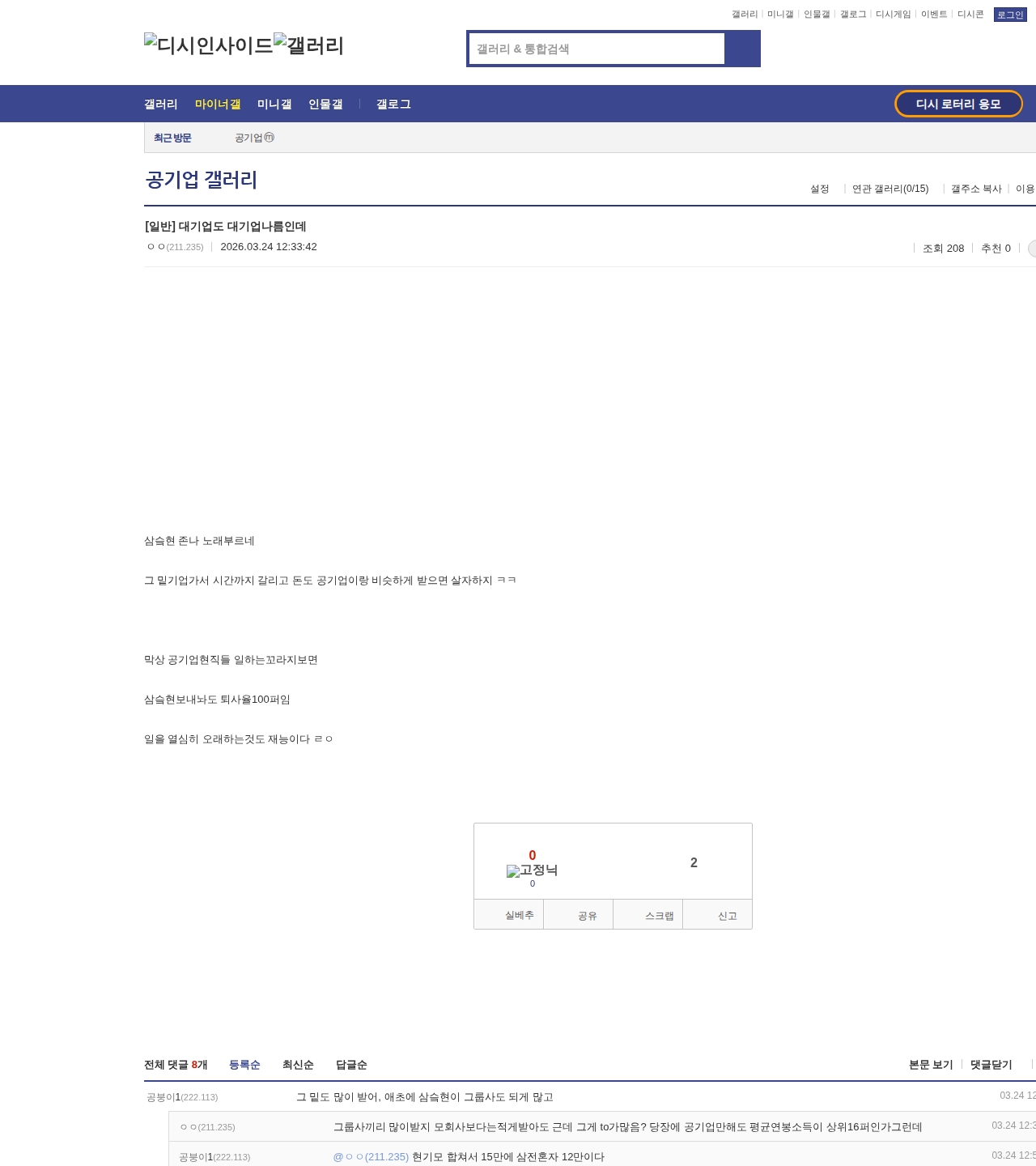
Task: Click the reply text 현기모 합쳐서 15만에 삼전혼자 12만이다
Action: [508, 1157]
